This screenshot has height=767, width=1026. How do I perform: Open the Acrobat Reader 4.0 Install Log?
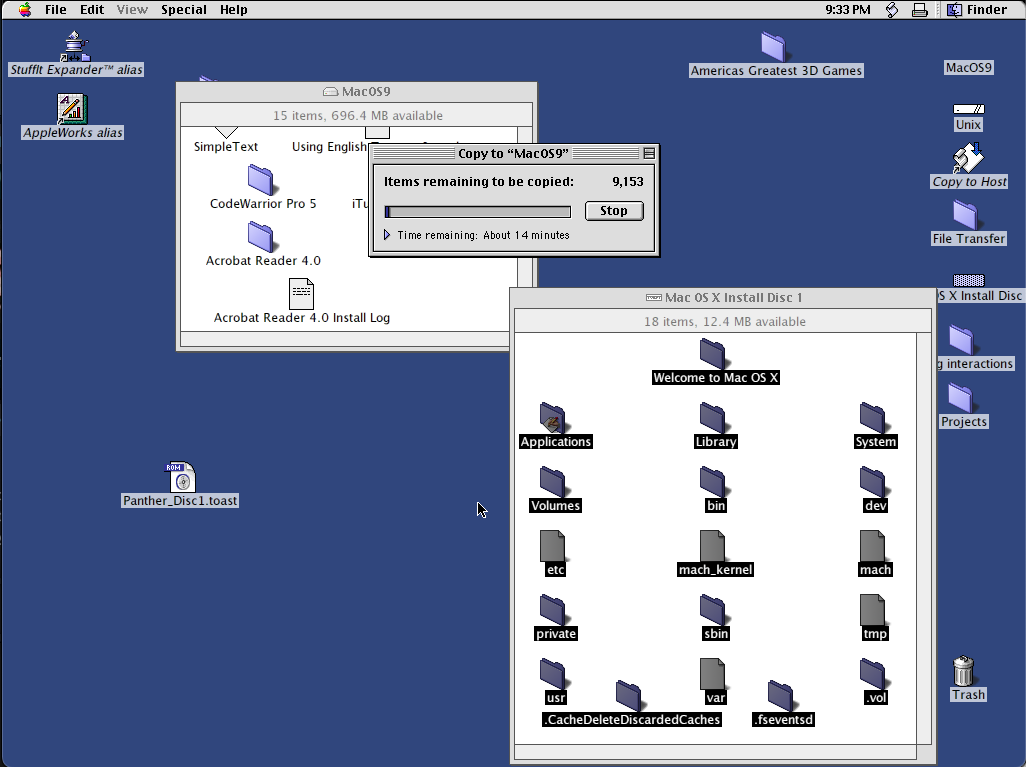click(x=301, y=294)
